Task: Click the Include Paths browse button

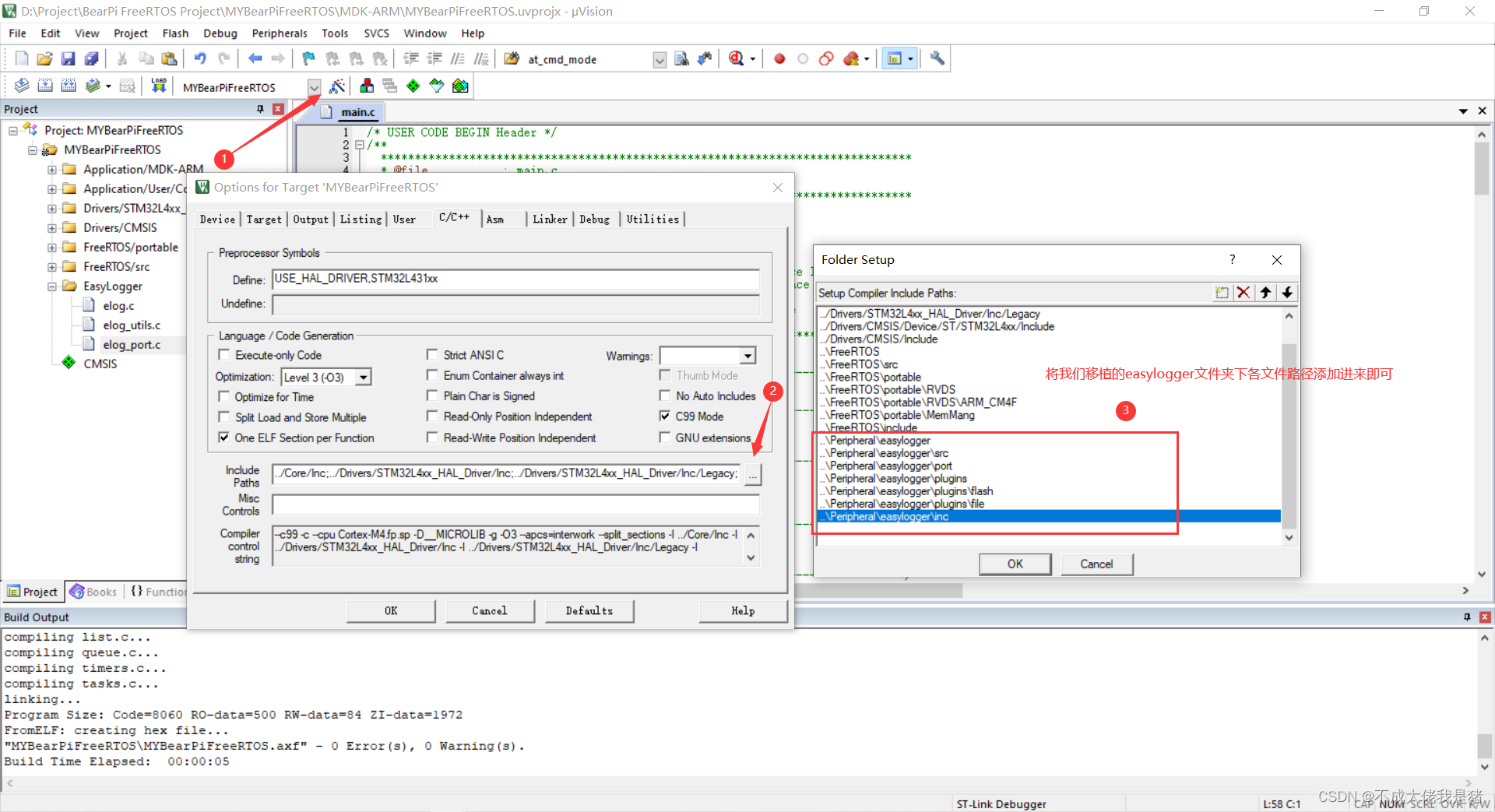Action: tap(752, 474)
